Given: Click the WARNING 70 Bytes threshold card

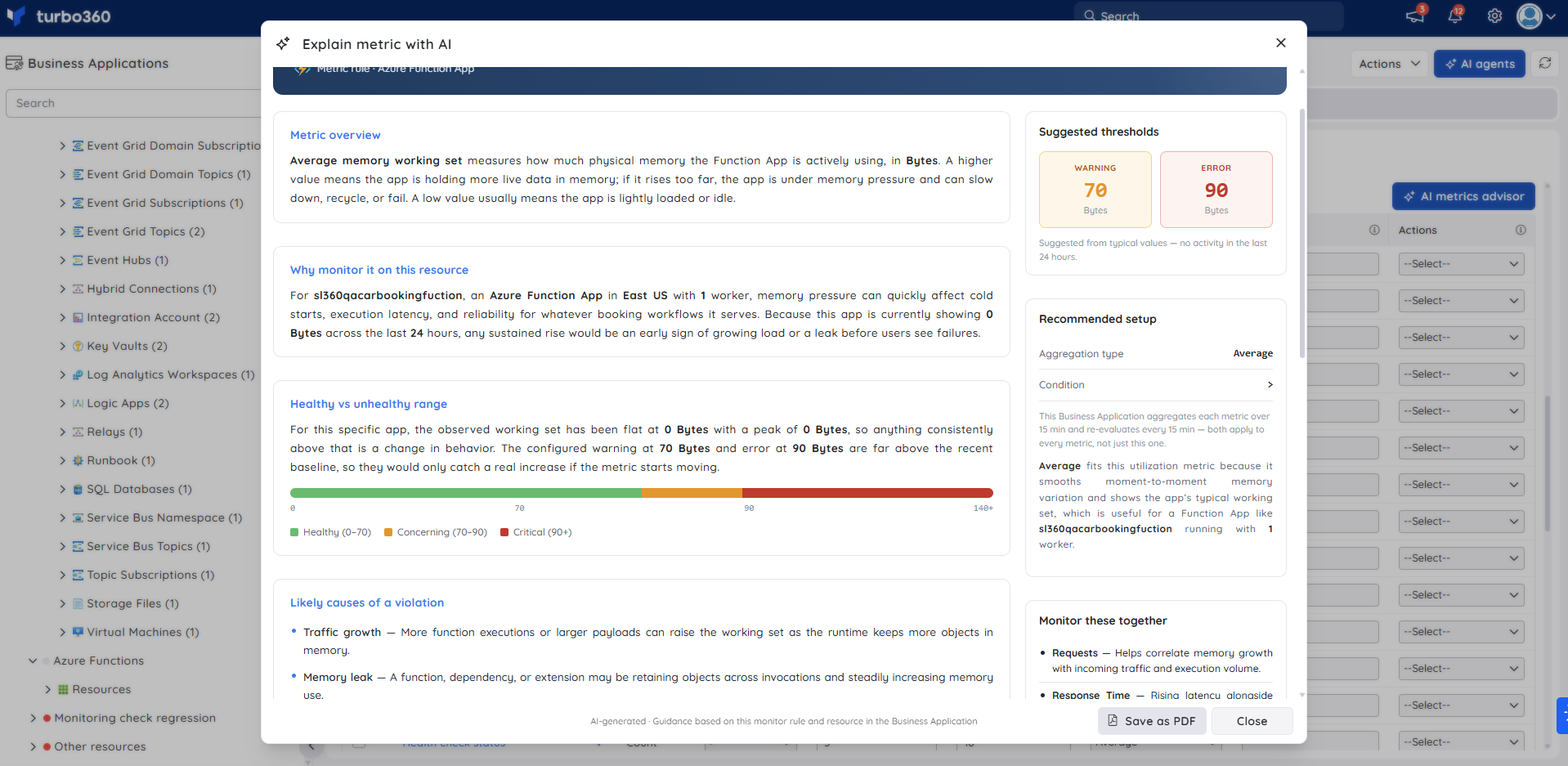Looking at the screenshot, I should 1095,190.
